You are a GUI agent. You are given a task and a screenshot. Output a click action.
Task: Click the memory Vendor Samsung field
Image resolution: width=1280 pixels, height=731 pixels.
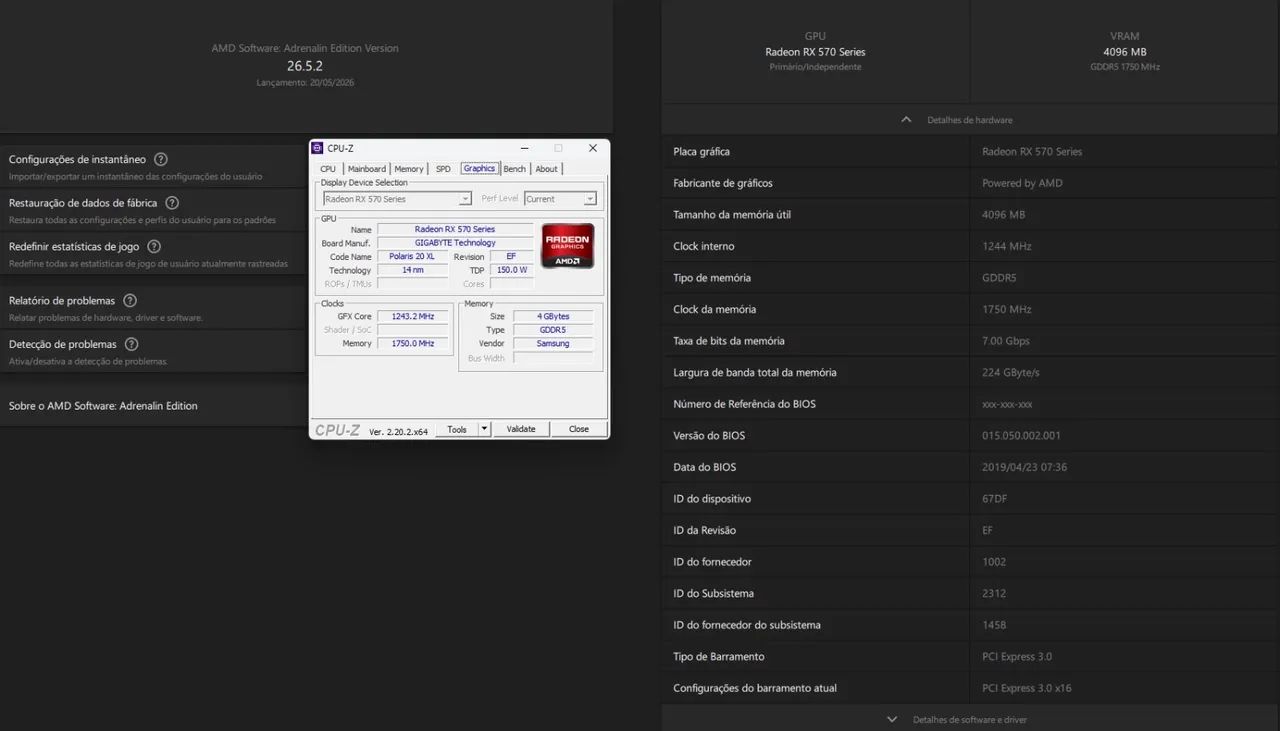pyautogui.click(x=553, y=343)
